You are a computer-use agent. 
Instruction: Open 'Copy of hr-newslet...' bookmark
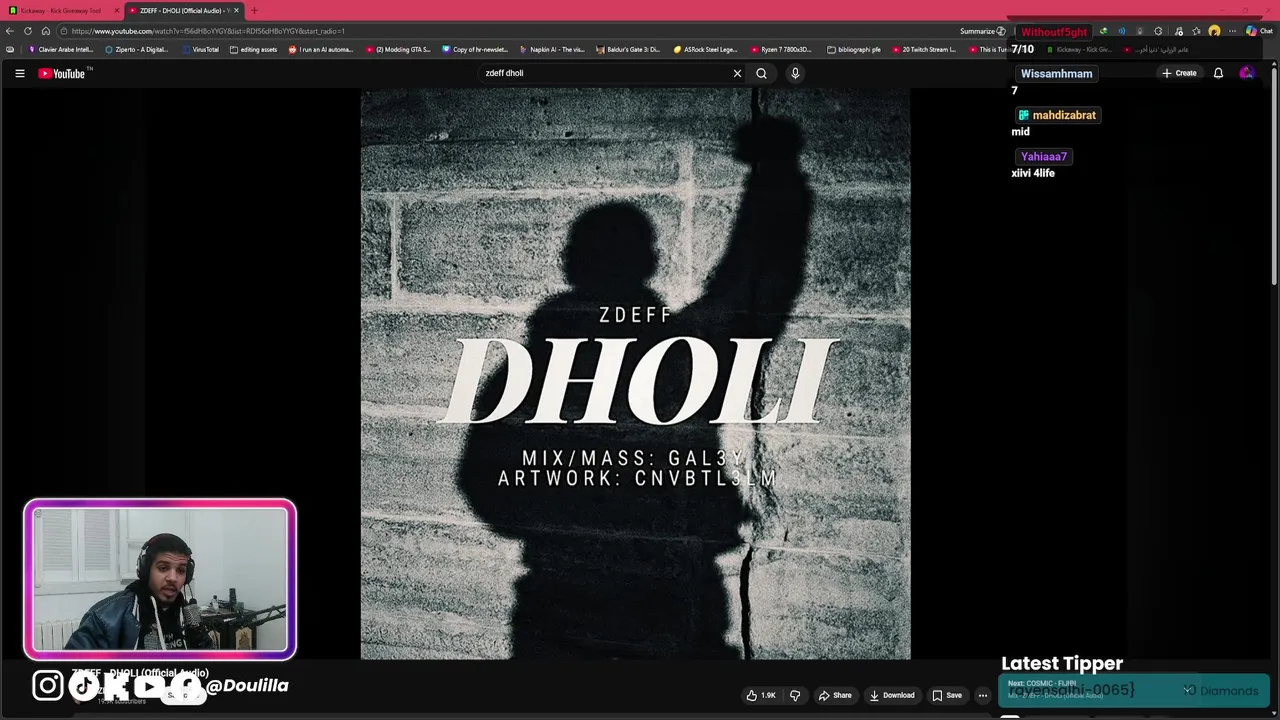pos(476,49)
